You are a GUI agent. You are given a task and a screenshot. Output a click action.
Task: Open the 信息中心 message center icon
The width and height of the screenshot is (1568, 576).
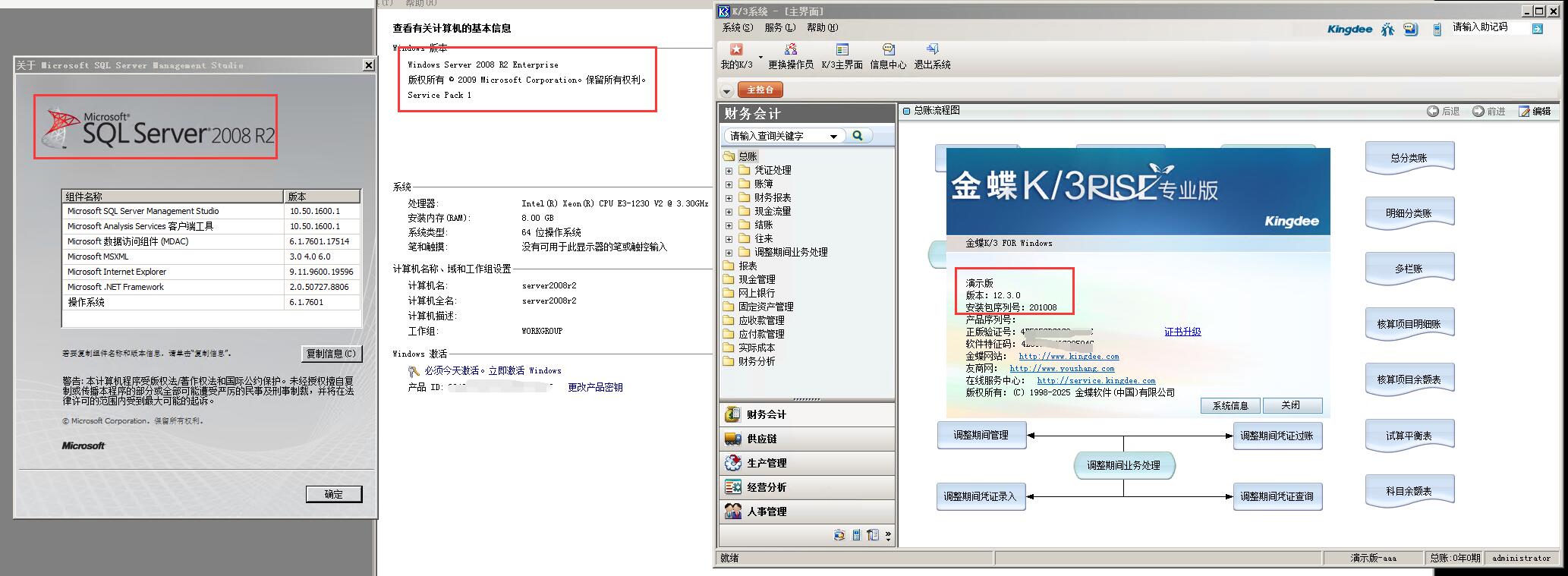pyautogui.click(x=888, y=49)
